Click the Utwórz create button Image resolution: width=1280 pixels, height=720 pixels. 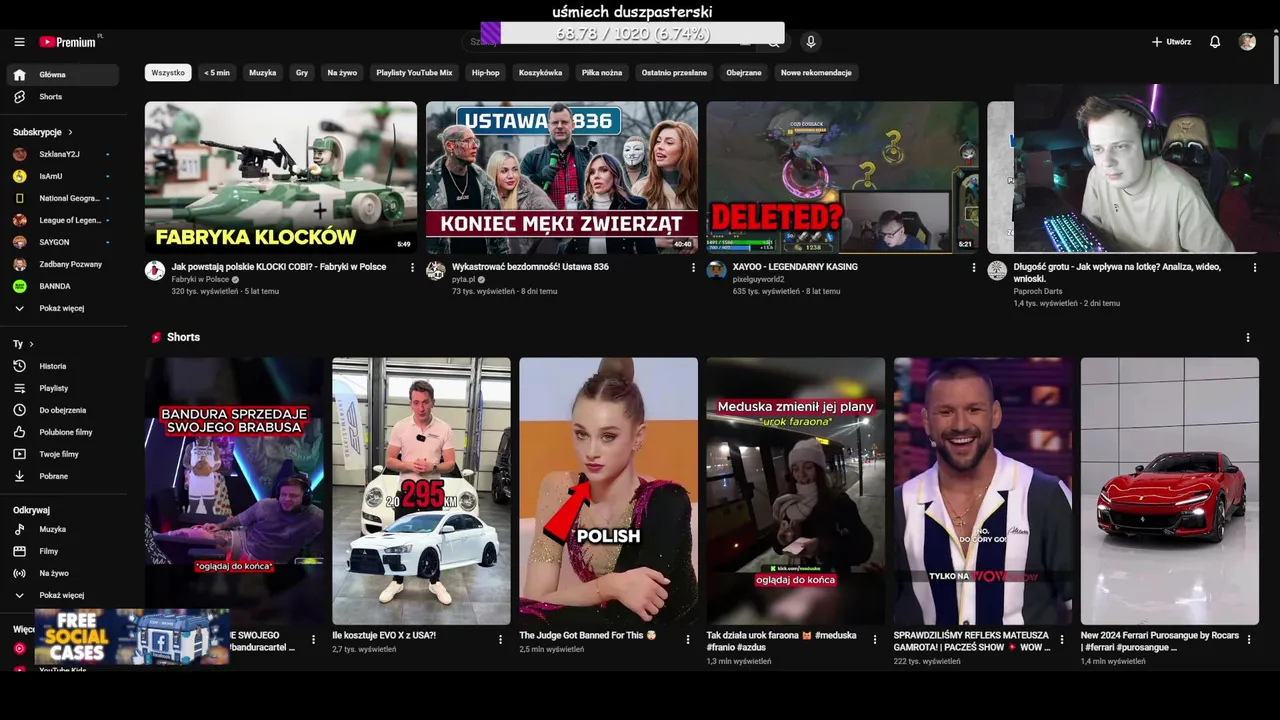coord(1171,42)
